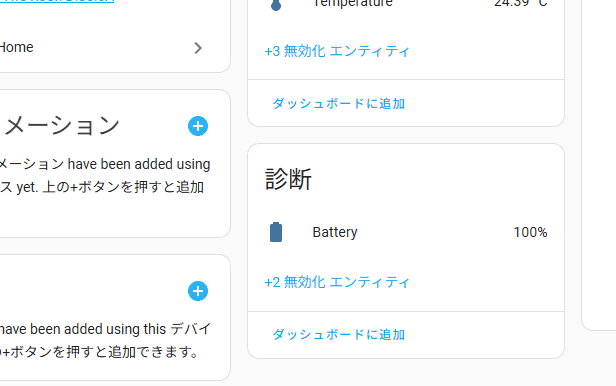Open the Battery entity label
Viewport: 616px width, 386px height.
coord(335,232)
